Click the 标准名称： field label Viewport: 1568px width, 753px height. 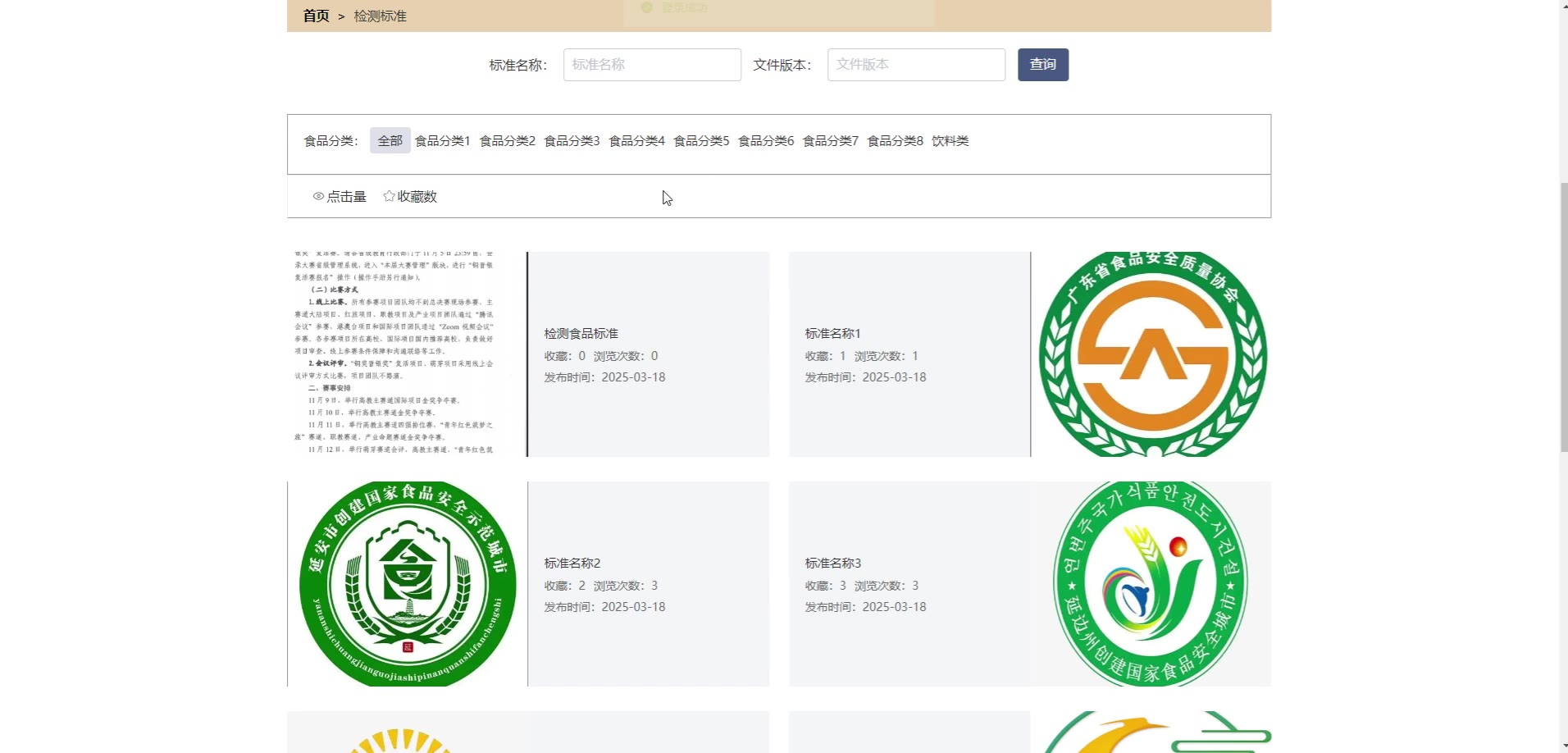click(x=518, y=65)
